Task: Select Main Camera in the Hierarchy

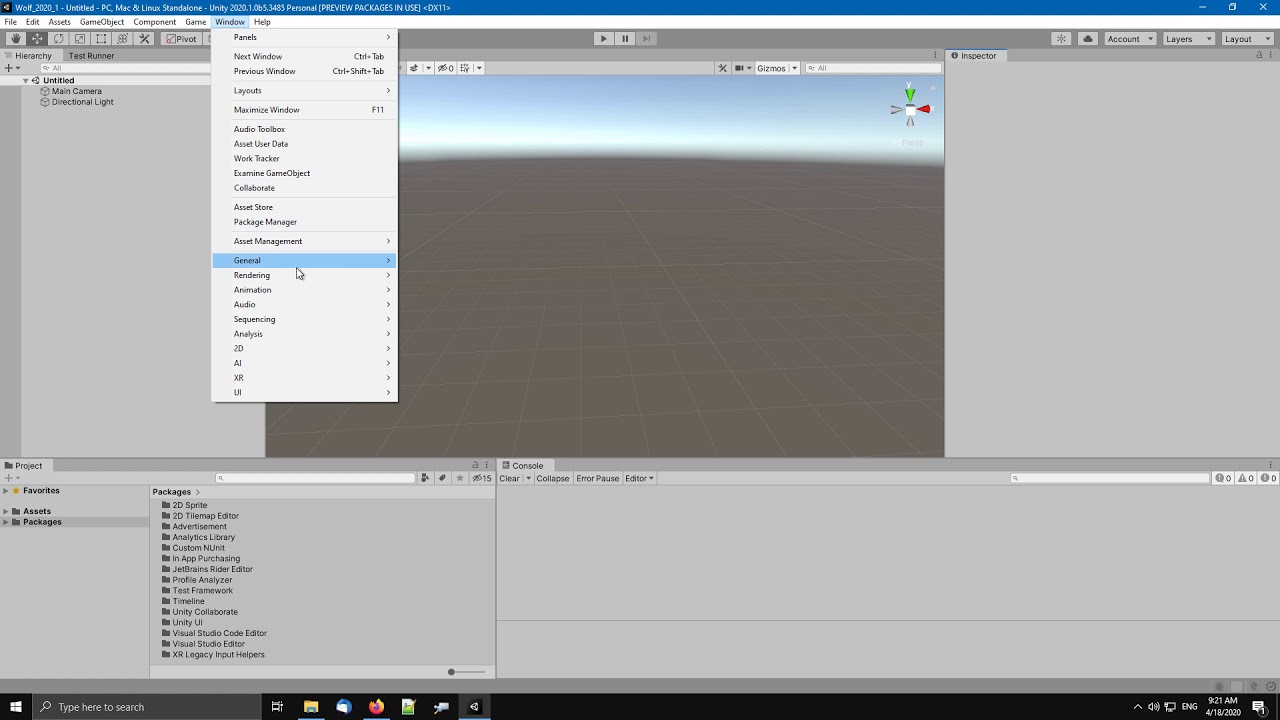Action: click(77, 91)
